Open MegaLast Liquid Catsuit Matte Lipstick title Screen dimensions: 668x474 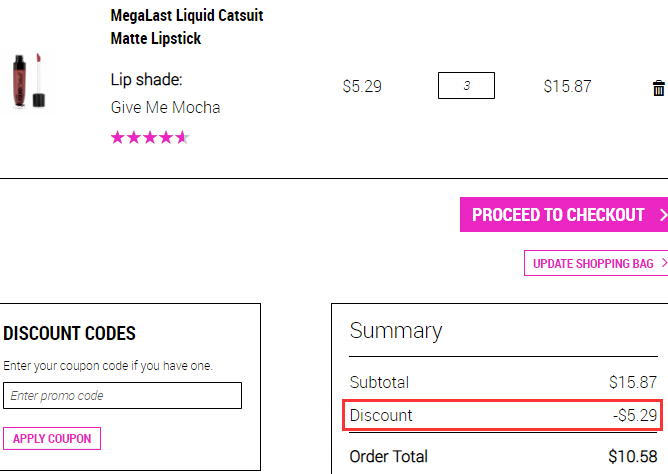[x=187, y=27]
